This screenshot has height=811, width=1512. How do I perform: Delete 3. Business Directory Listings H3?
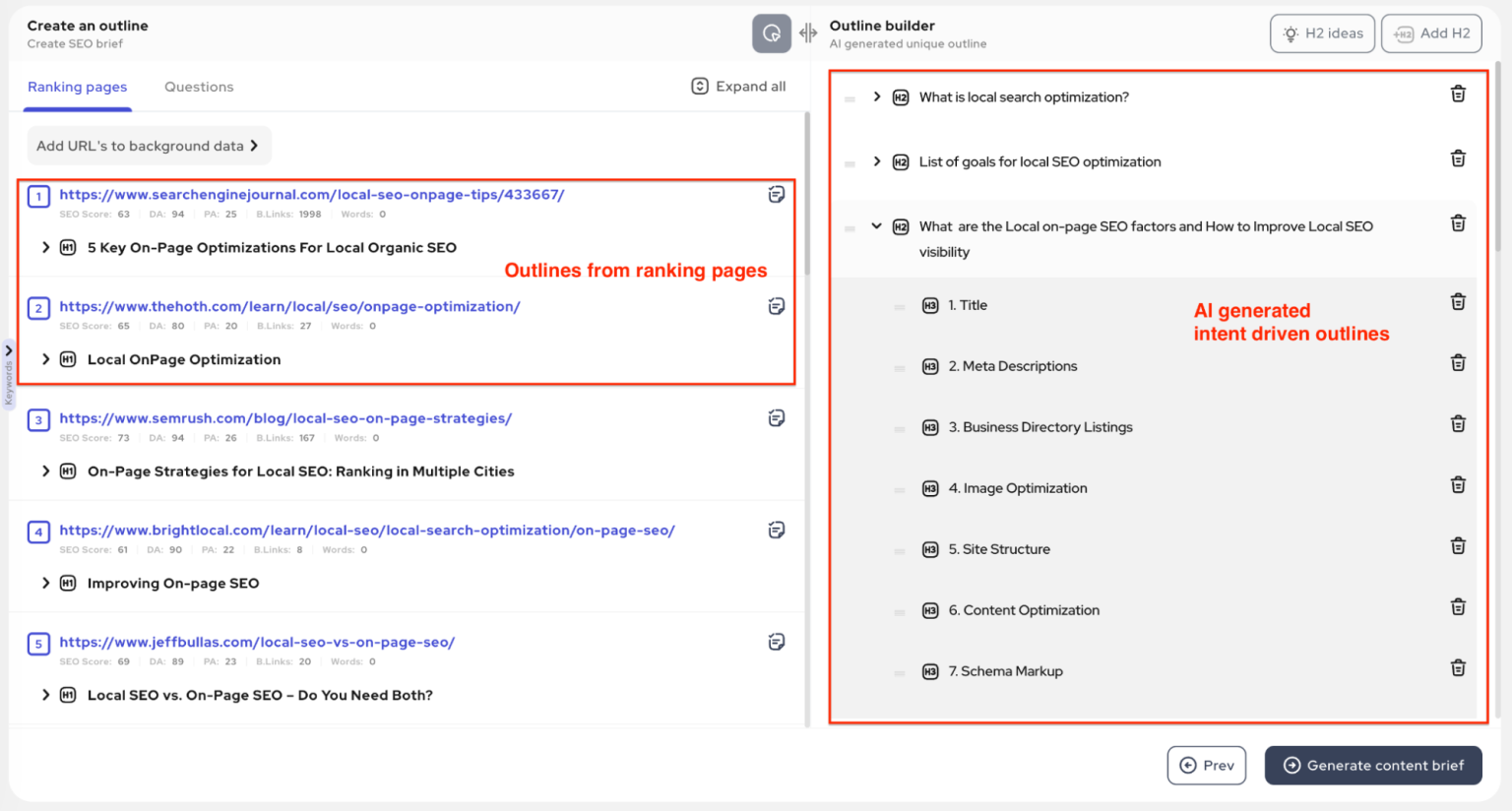1458,424
